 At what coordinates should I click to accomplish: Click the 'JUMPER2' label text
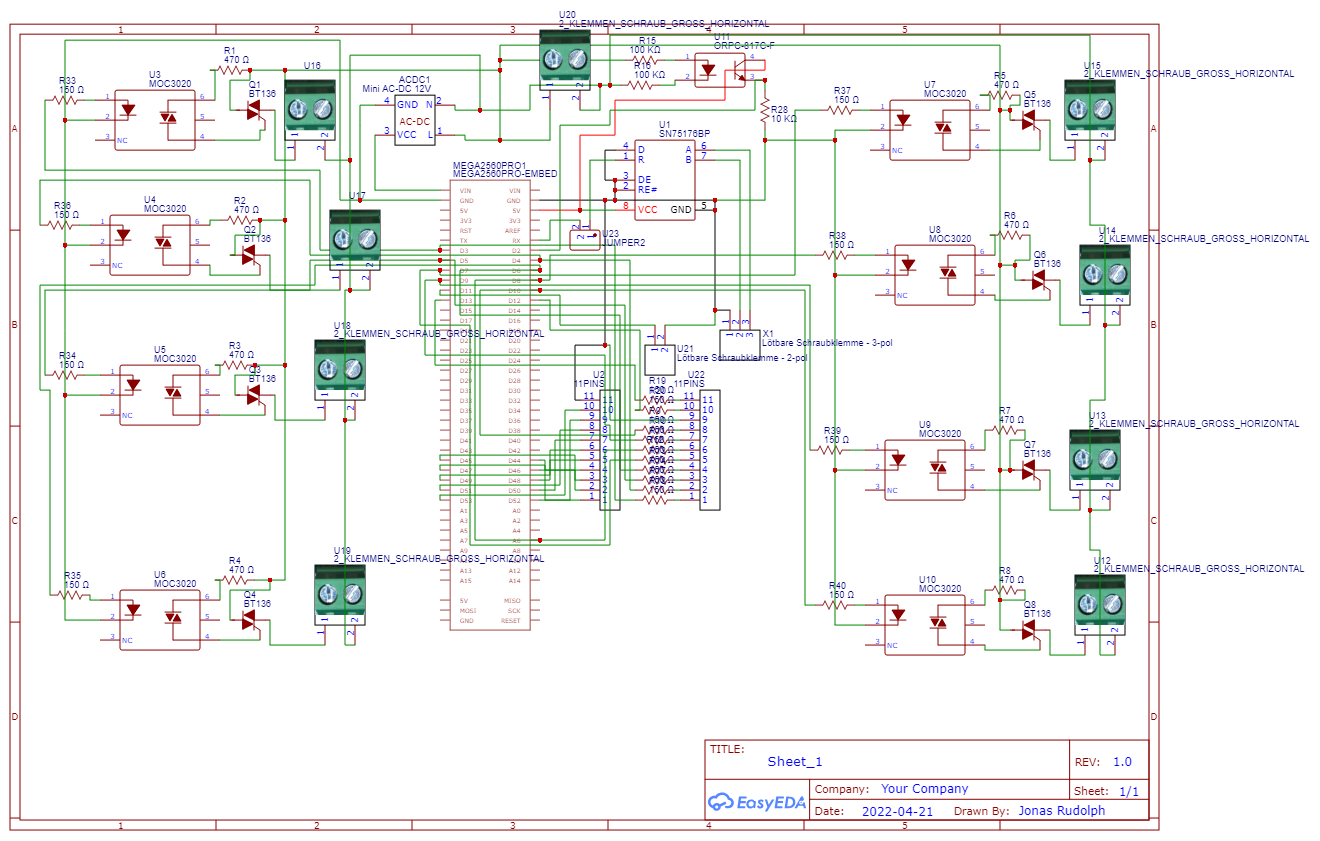point(624,242)
